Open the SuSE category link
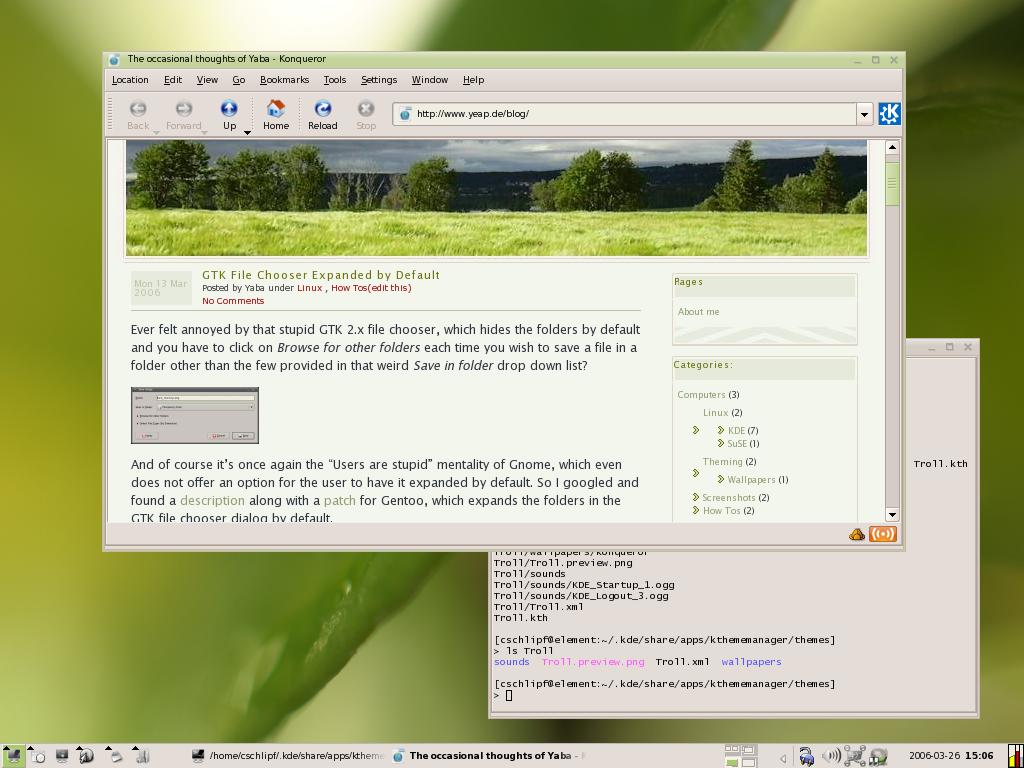This screenshot has height=768, width=1024. click(x=737, y=443)
